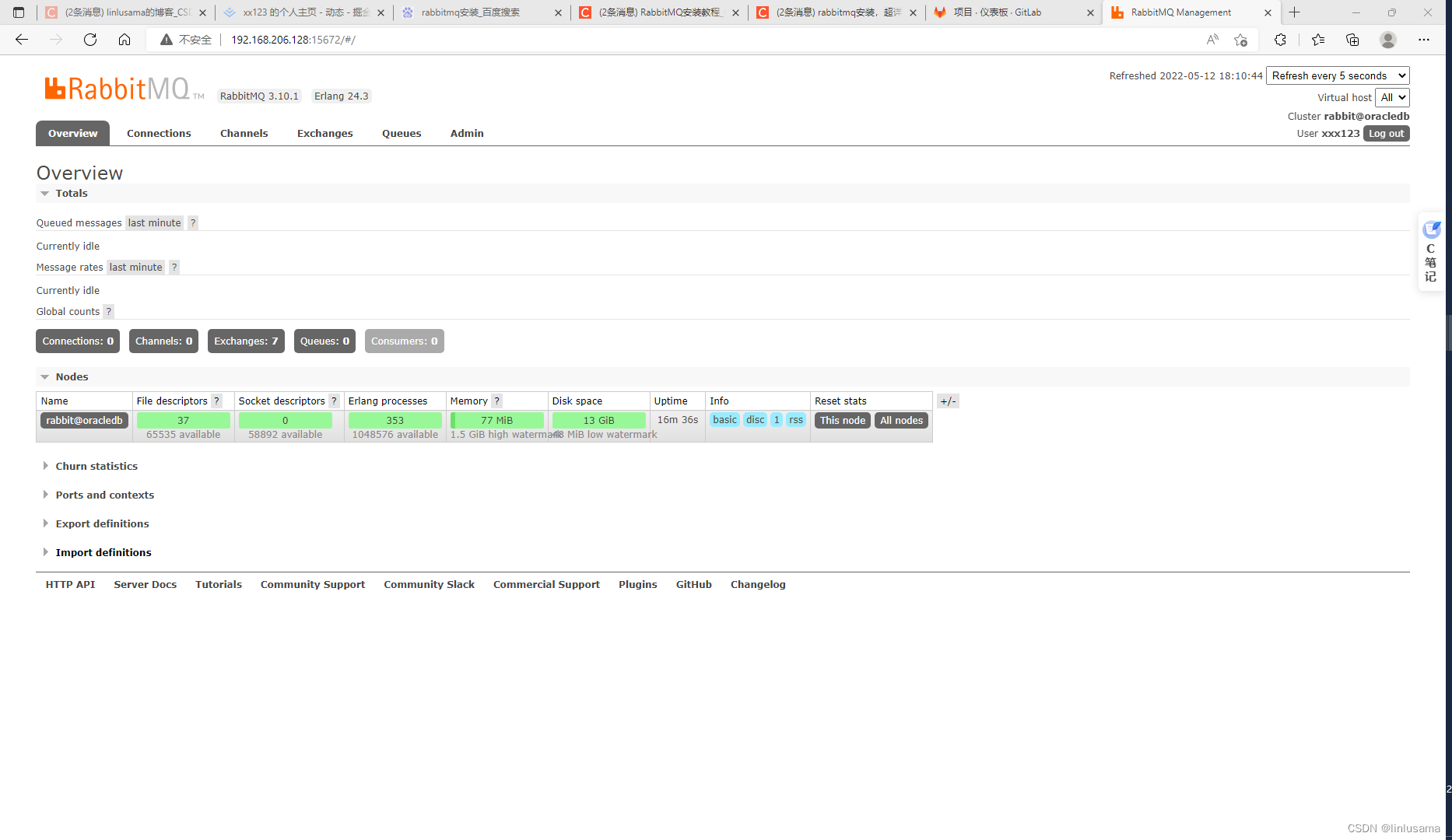This screenshot has height=840, width=1452.
Task: Open the Consumers: 0 count button
Action: tap(404, 341)
